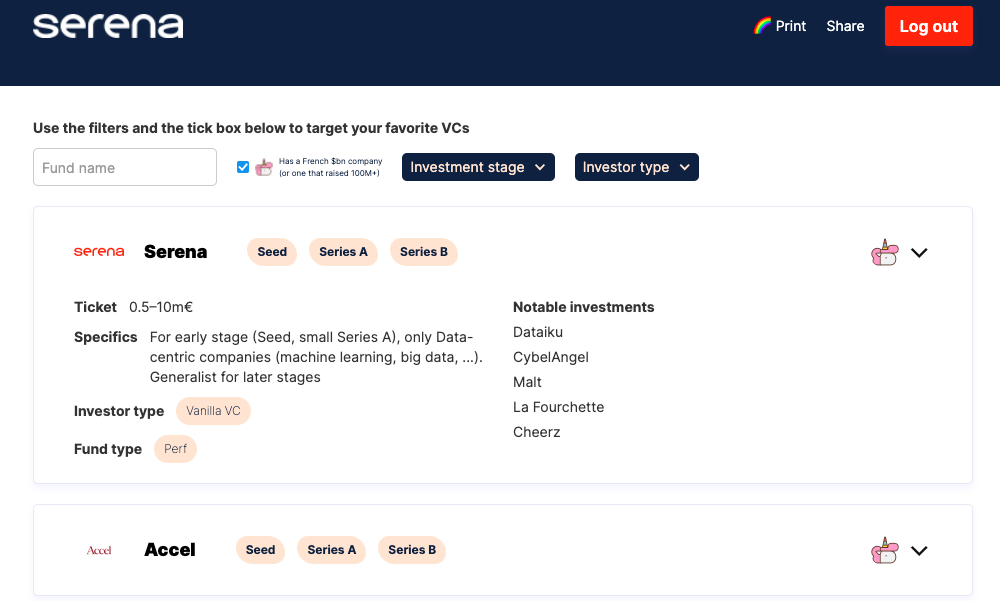1000x601 pixels.
Task: Select the Series A tag on Serena card
Action: tap(343, 252)
